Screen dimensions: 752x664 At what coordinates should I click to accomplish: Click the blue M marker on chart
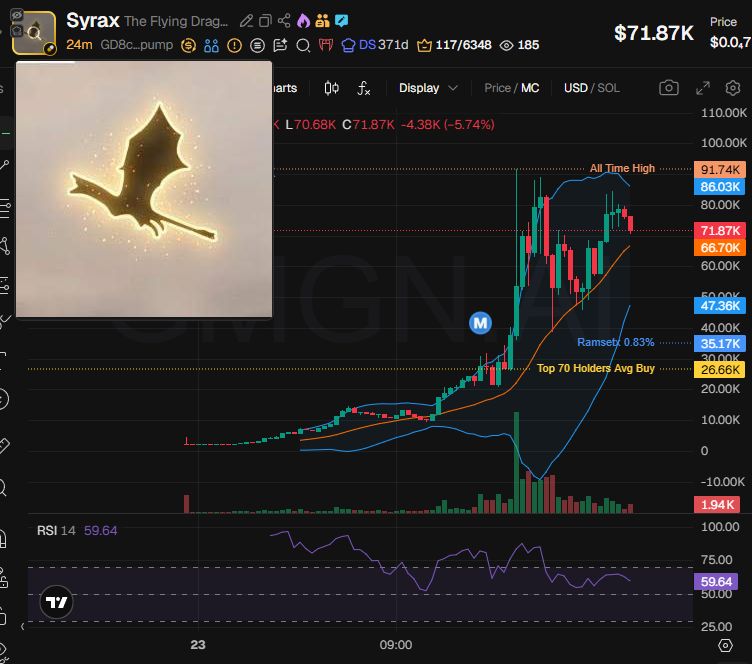pos(480,323)
